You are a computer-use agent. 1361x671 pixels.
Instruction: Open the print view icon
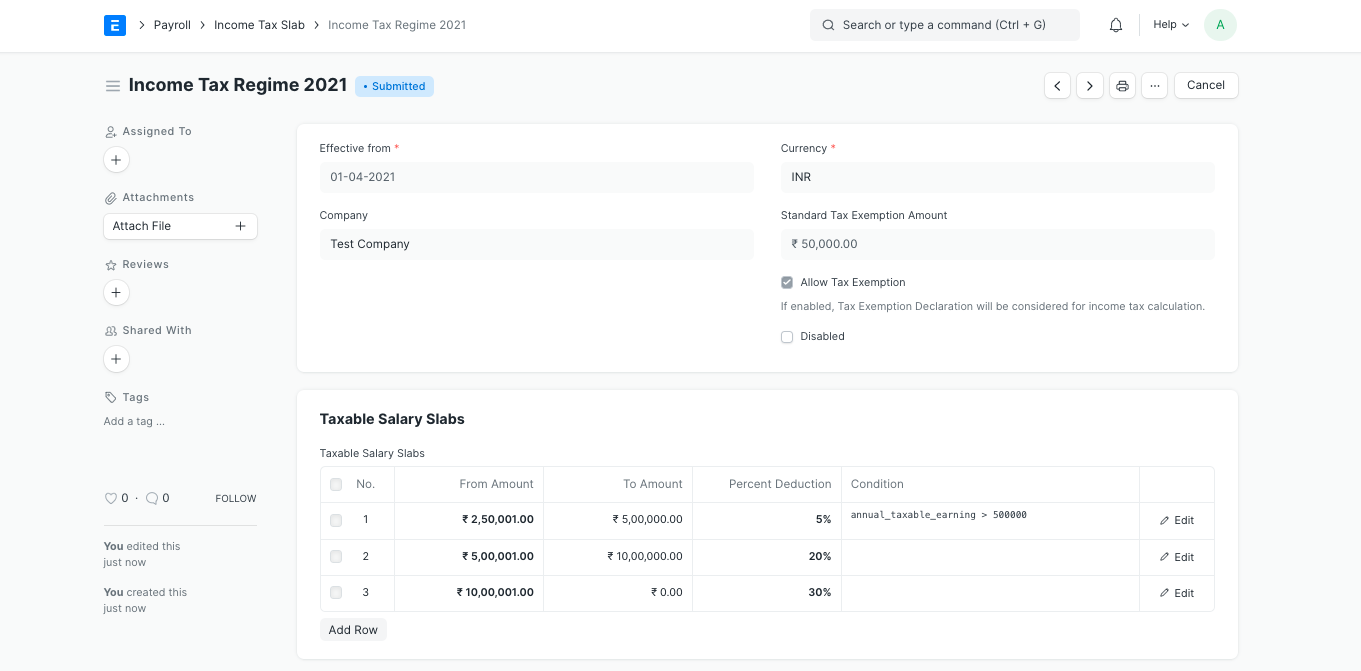(x=1122, y=85)
